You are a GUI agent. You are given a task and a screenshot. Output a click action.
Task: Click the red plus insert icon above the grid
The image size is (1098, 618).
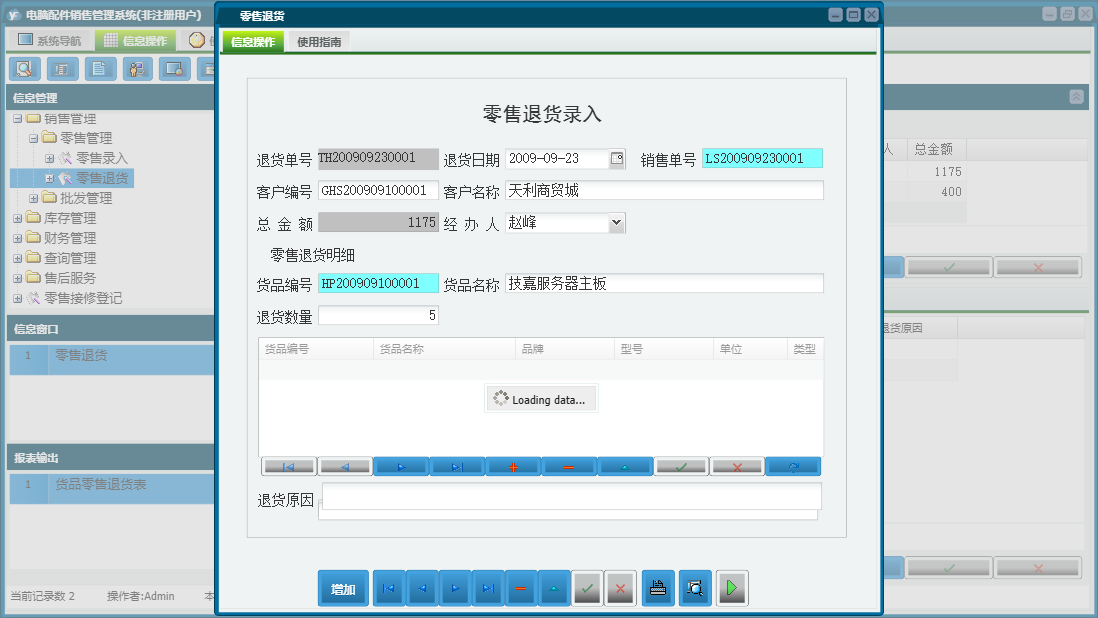point(513,465)
